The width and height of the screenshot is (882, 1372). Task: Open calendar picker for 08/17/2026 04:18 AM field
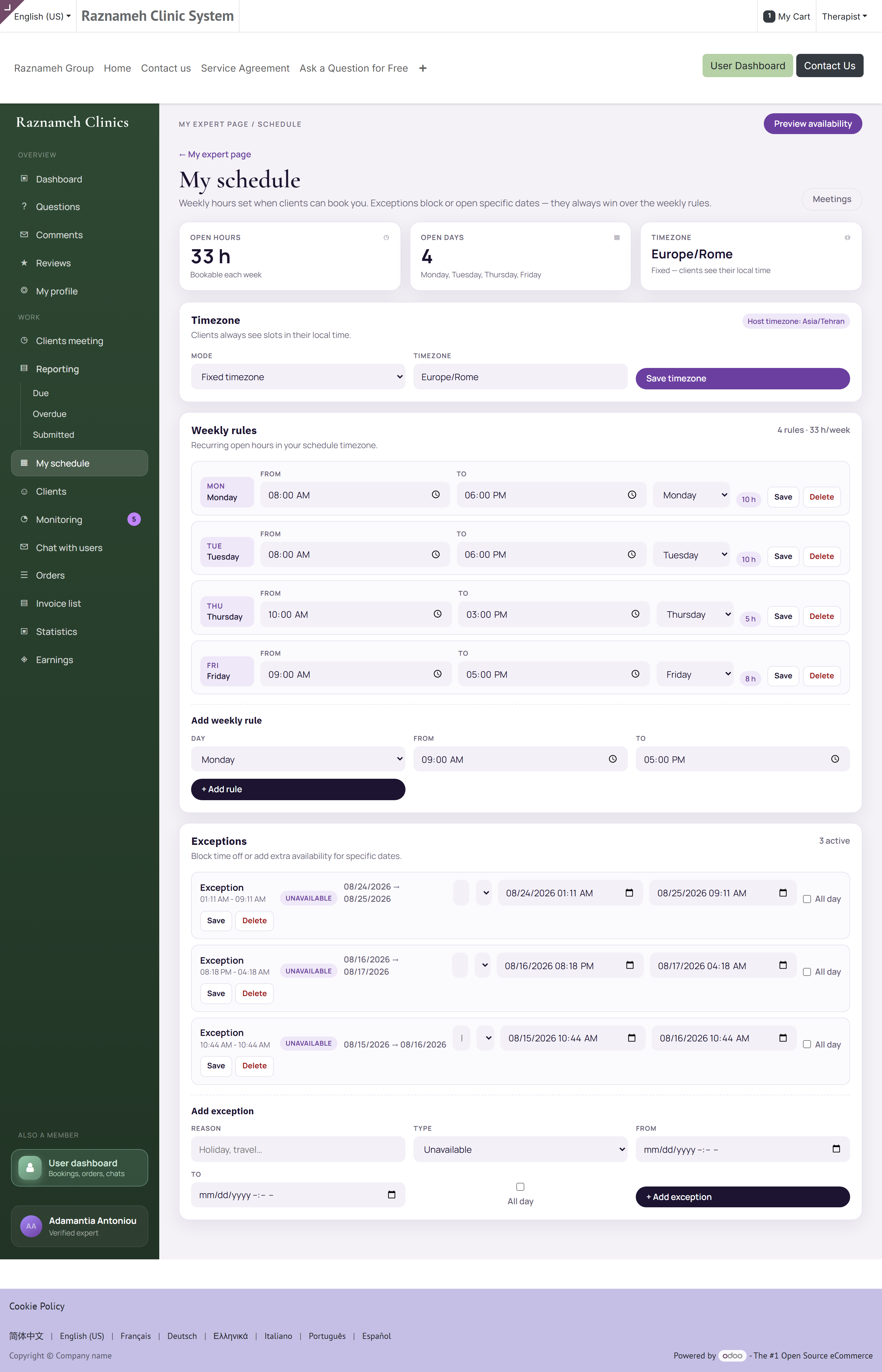pos(783,965)
